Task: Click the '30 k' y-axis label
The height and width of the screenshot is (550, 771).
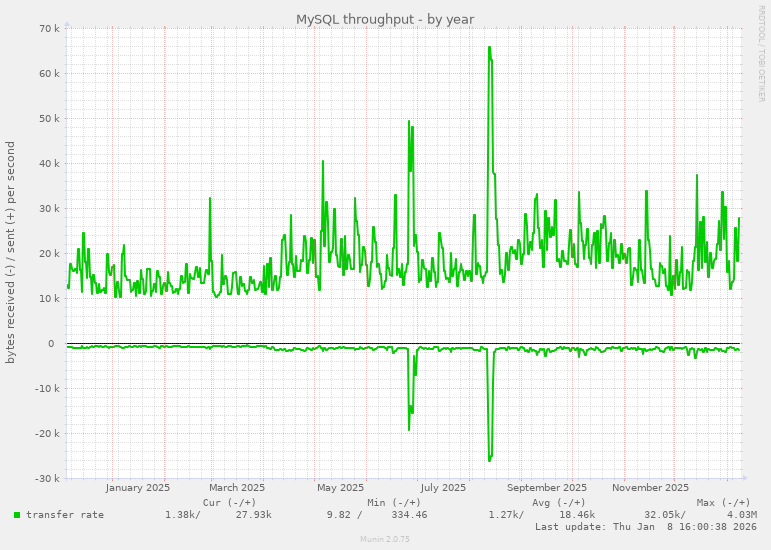Action: 50,208
